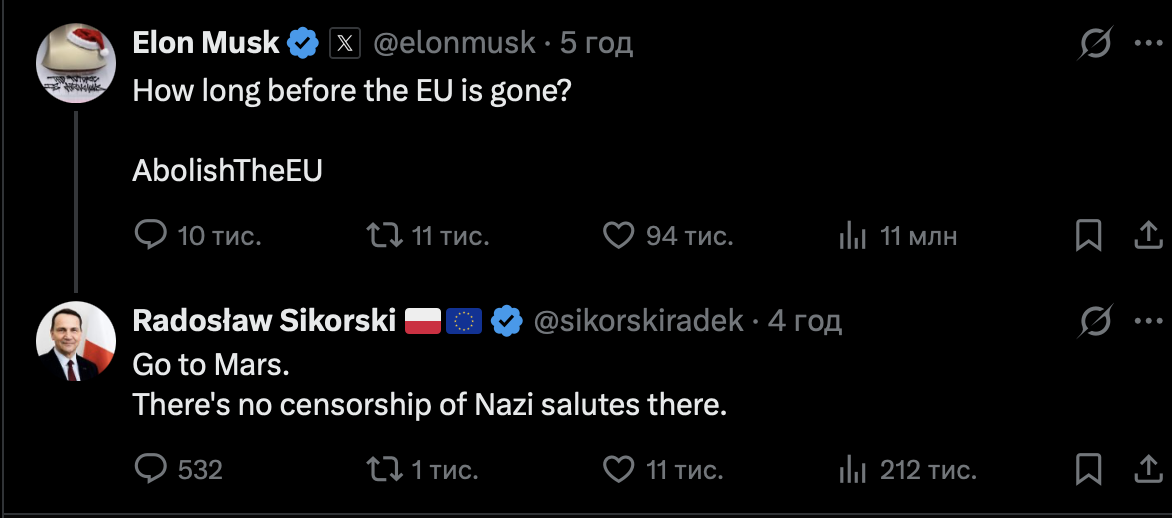Screen dimensions: 1172x518
Task: Open more options for Sikorski's reply
Action: point(1146,321)
